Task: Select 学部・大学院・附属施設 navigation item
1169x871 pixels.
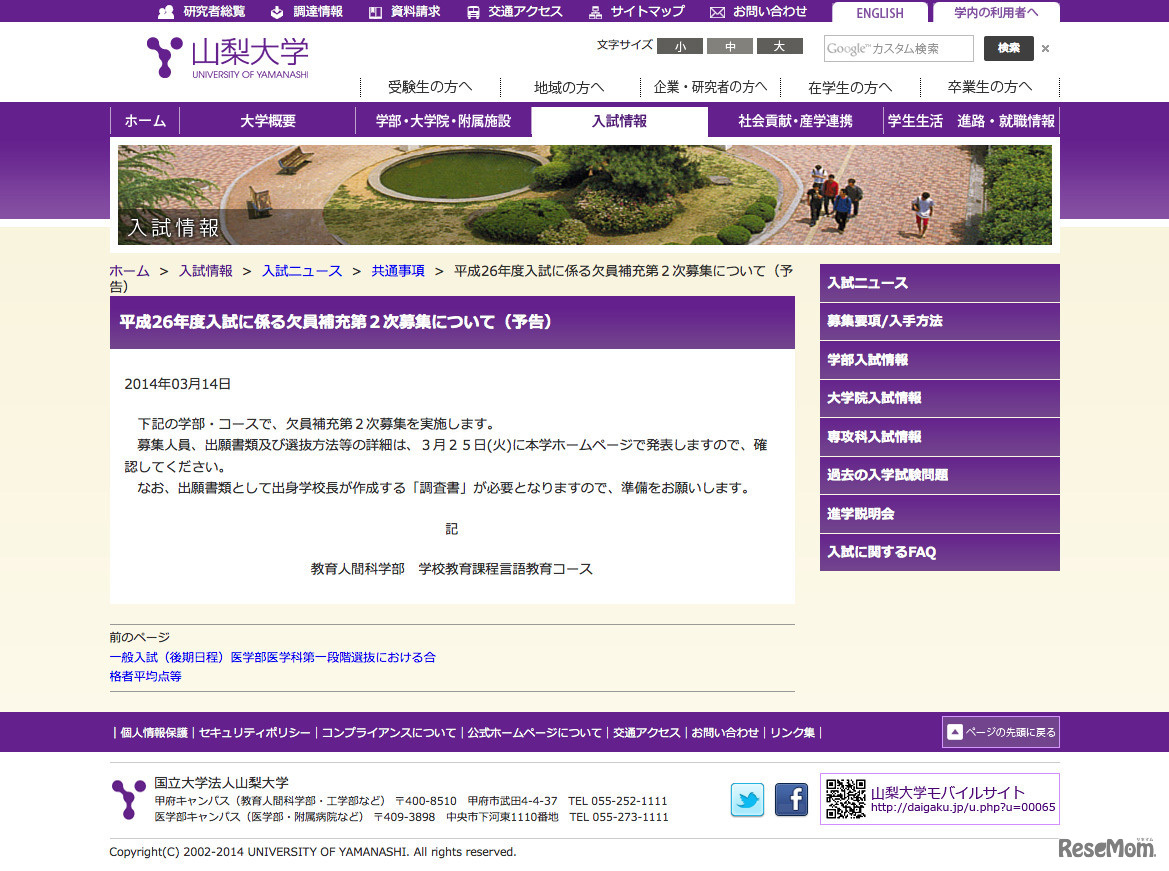Action: [443, 121]
